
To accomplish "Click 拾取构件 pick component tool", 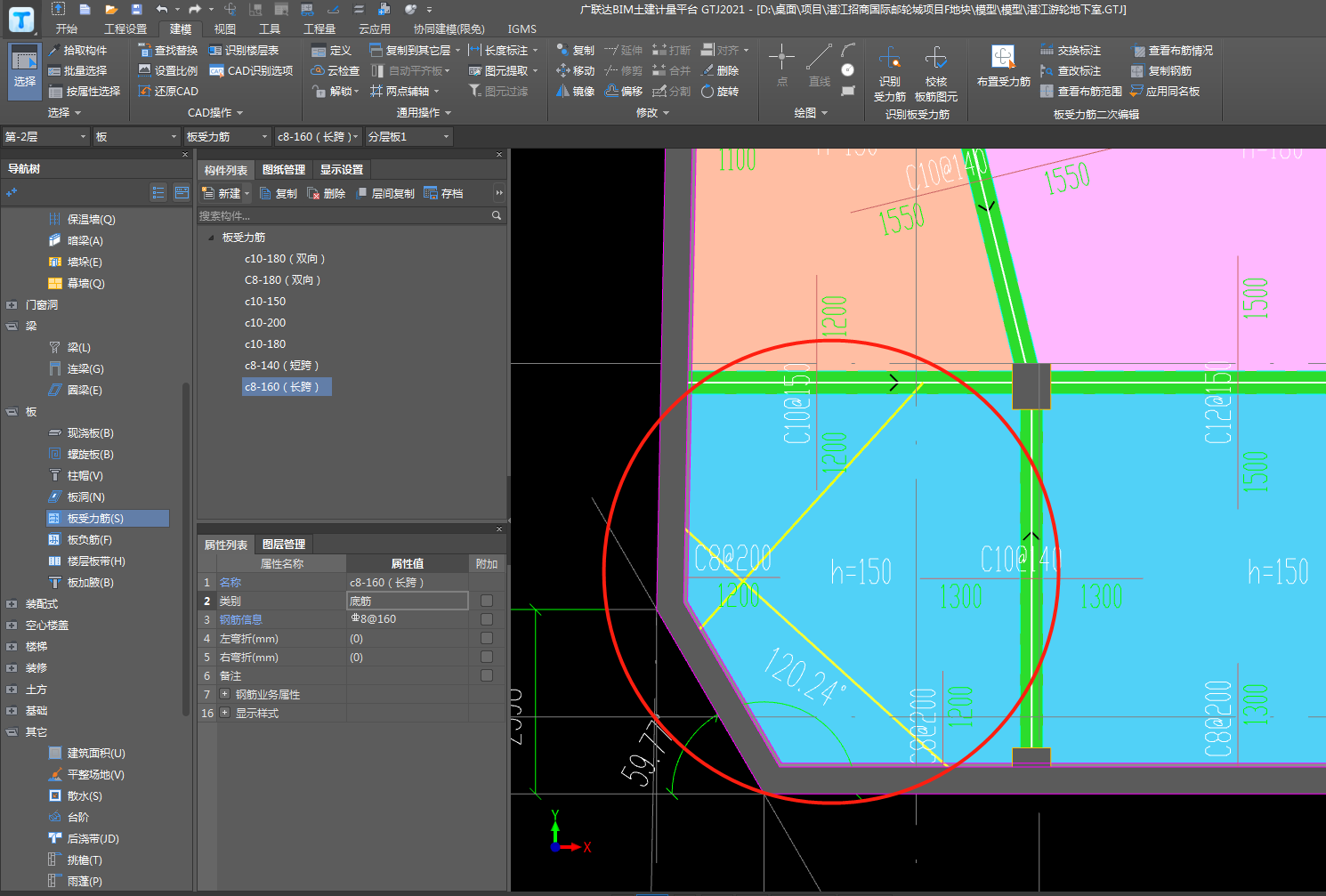I will coord(77,51).
